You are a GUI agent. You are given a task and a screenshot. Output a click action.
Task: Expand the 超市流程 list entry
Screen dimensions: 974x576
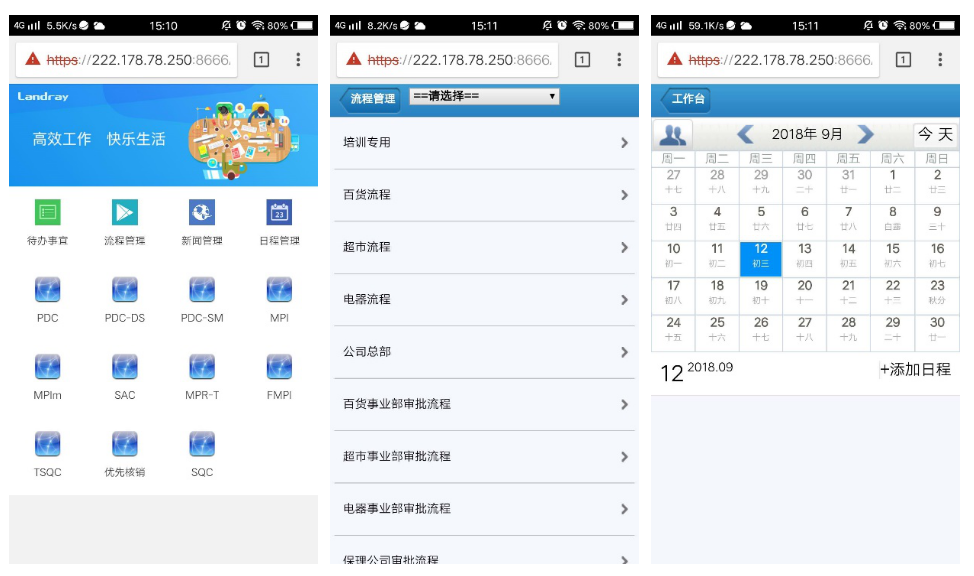[x=484, y=247]
